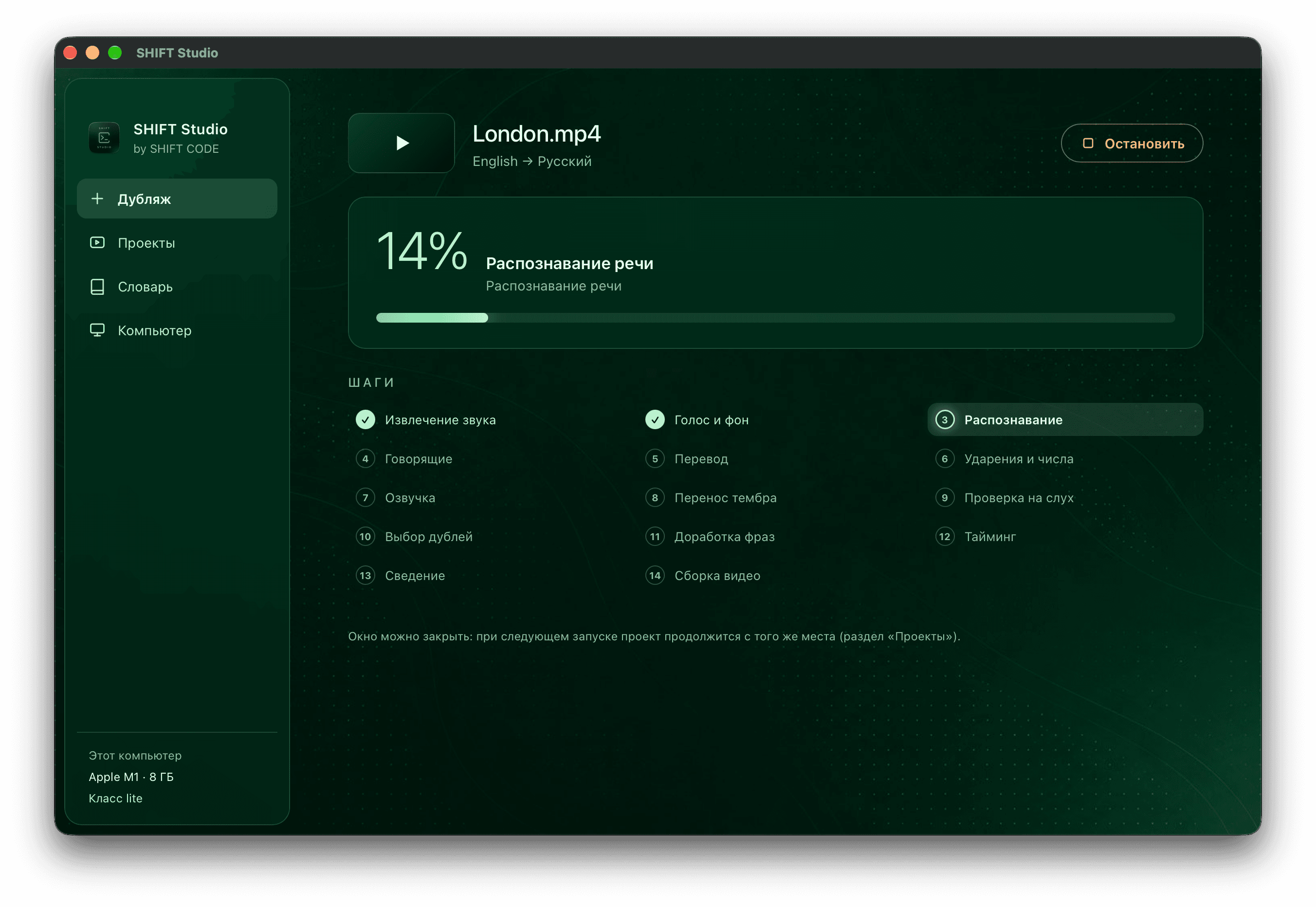Click step 13 icon for Сведение

366,576
